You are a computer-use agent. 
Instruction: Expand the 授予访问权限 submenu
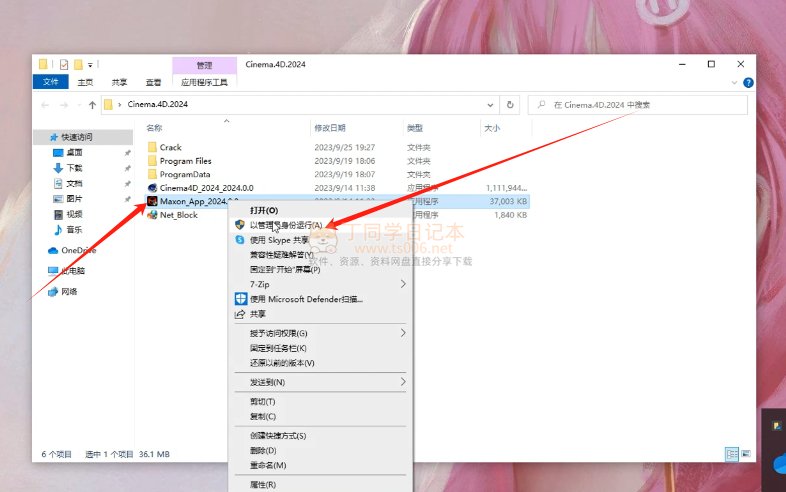(x=403, y=333)
